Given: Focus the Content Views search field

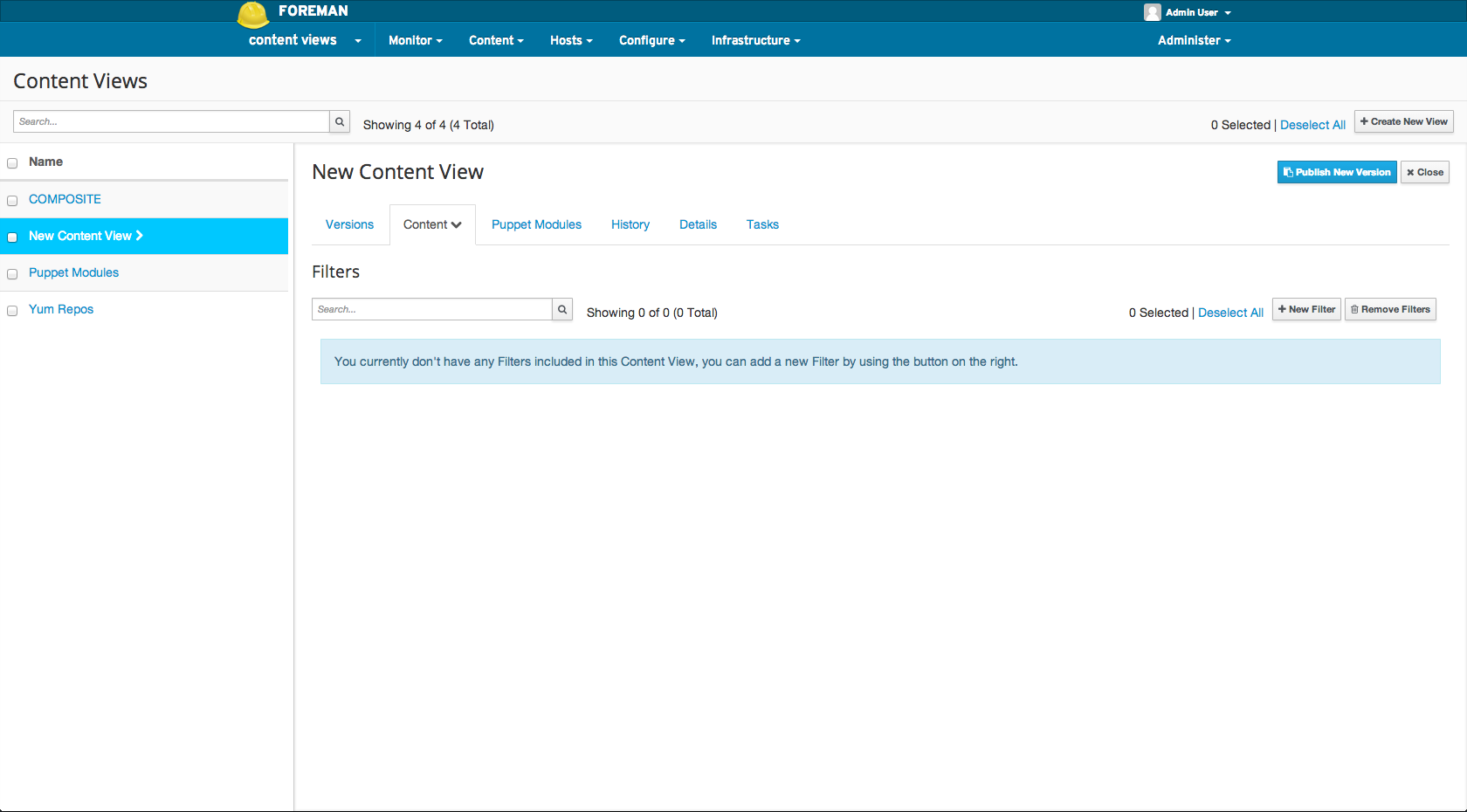Looking at the screenshot, I should click(x=171, y=121).
